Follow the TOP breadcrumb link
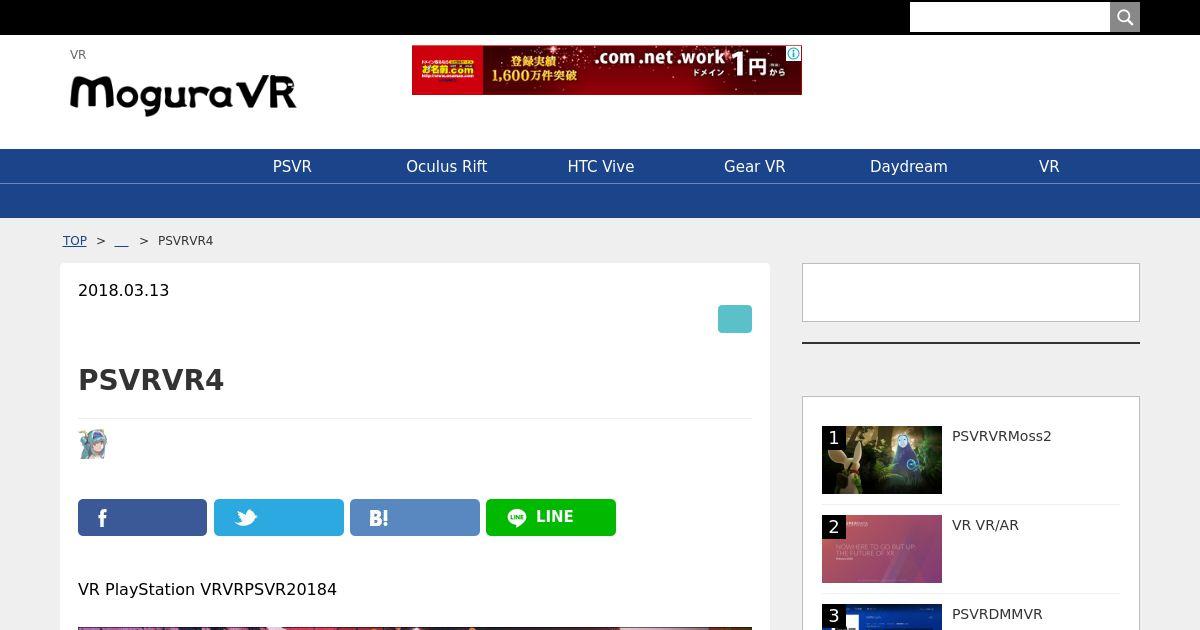Image resolution: width=1200 pixels, height=630 pixels. [75, 241]
